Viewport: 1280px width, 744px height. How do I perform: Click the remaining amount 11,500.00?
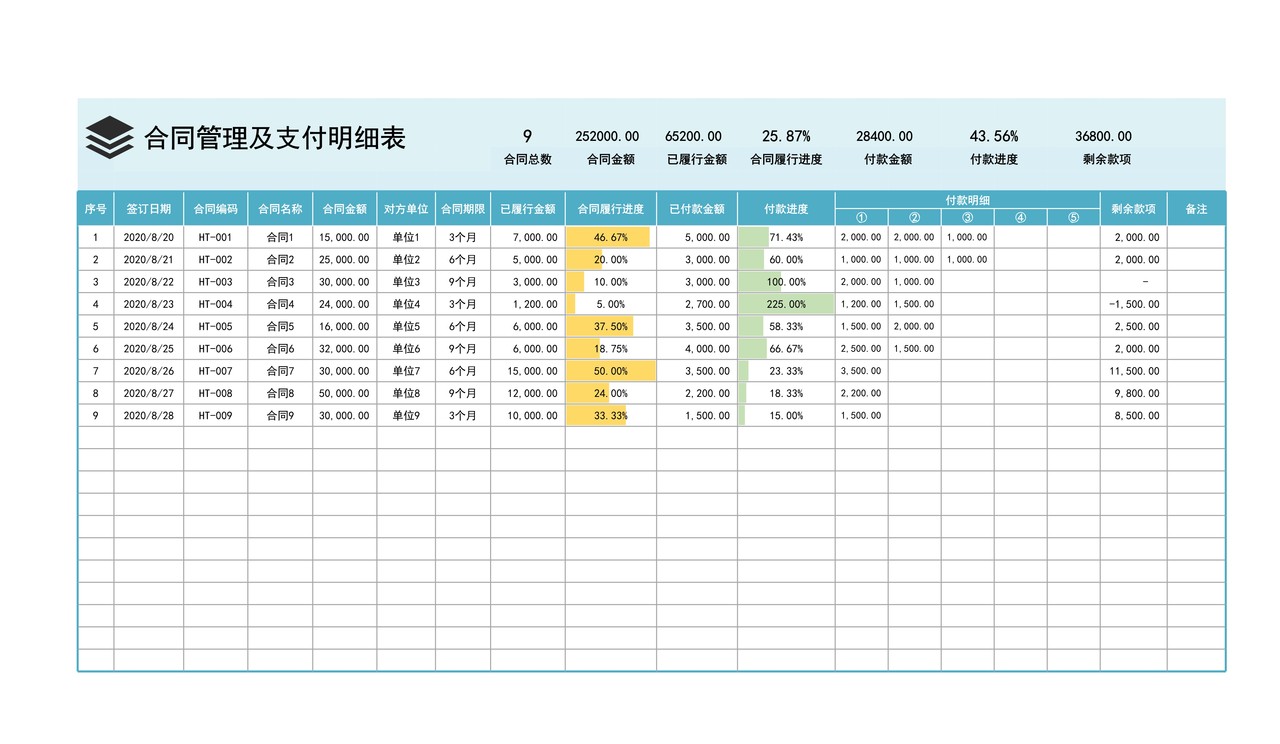click(x=1134, y=371)
